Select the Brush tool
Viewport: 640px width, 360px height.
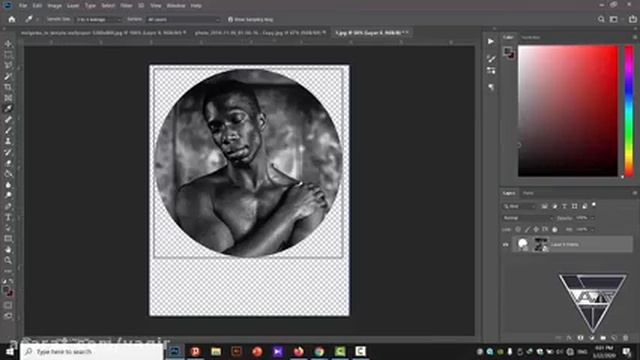coord(8,130)
